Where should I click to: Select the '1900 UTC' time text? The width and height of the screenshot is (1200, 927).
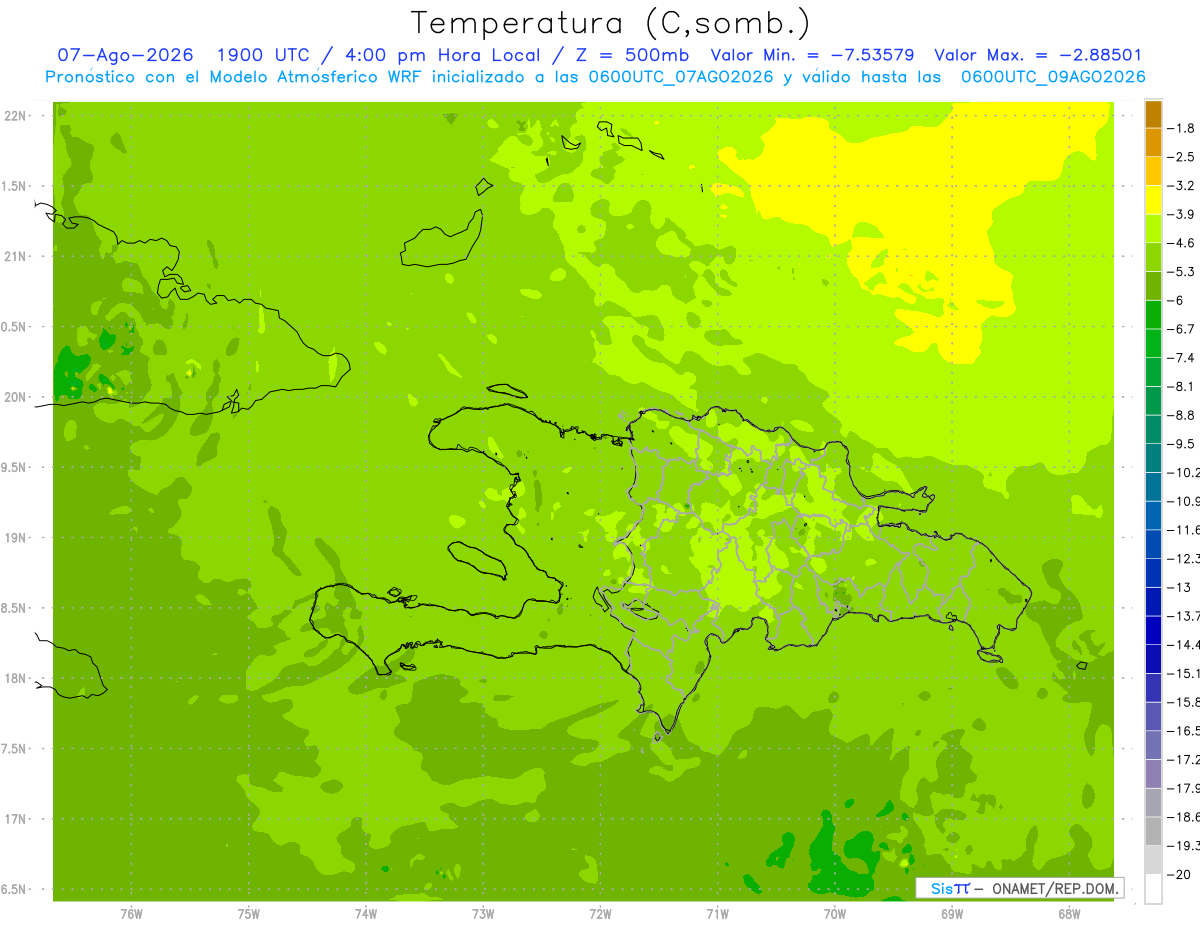point(264,55)
